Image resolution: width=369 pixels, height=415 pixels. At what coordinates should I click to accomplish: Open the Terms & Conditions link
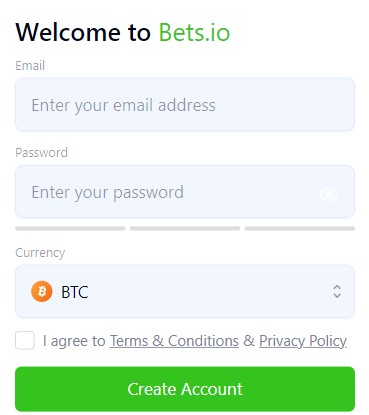[x=174, y=341]
